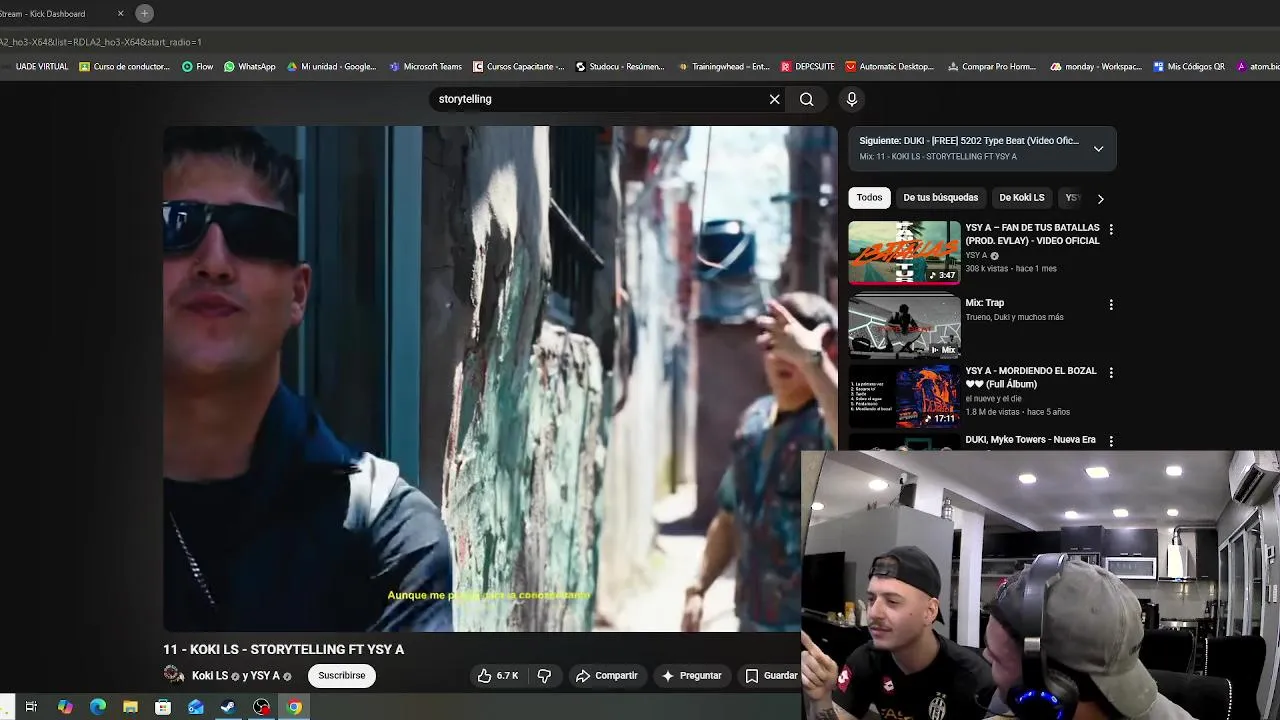This screenshot has height=720, width=1280.
Task: Open the DUKI, Myke Towers - Nueva Era title
Action: (x=1030, y=440)
